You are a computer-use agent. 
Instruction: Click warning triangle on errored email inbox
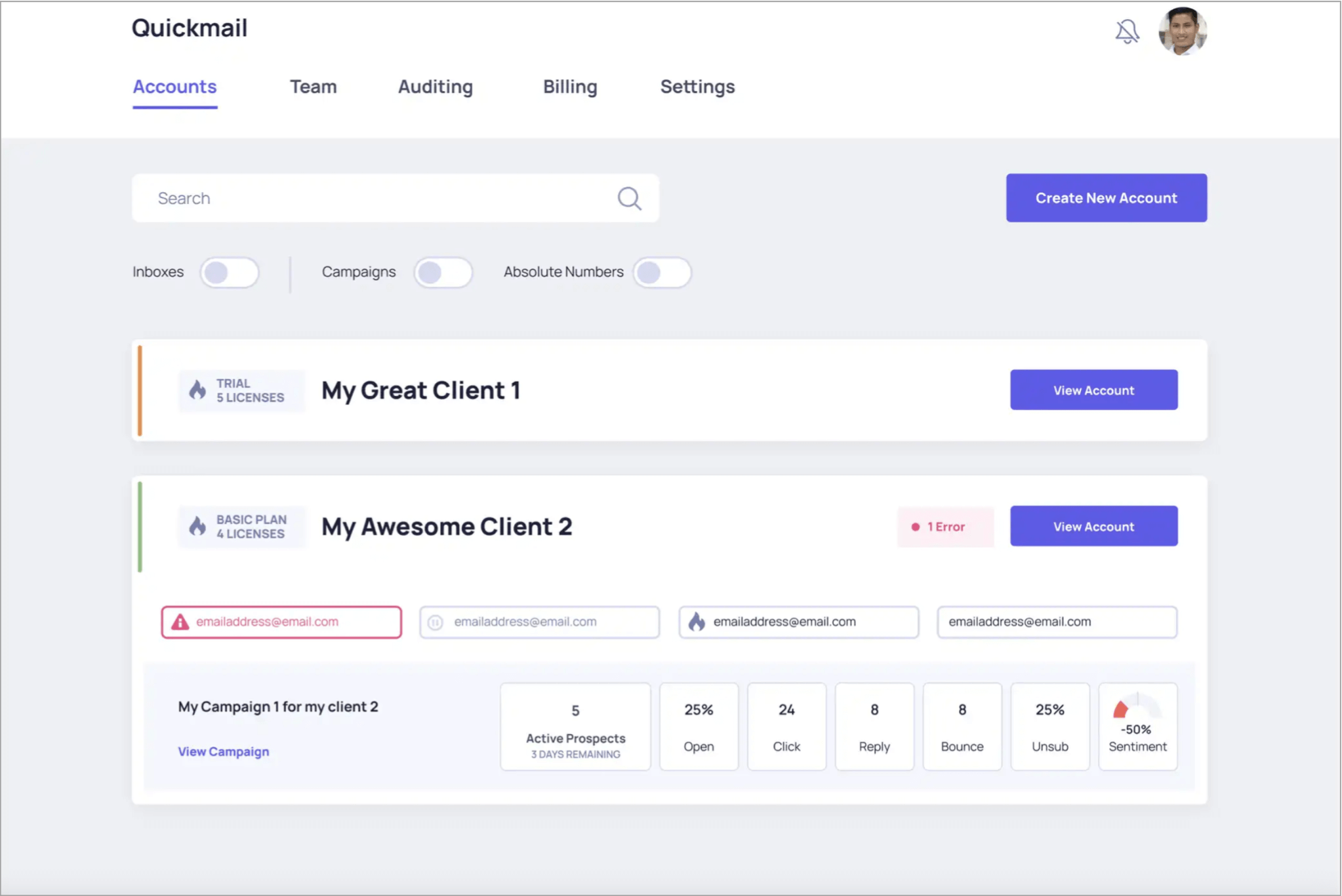(x=180, y=622)
